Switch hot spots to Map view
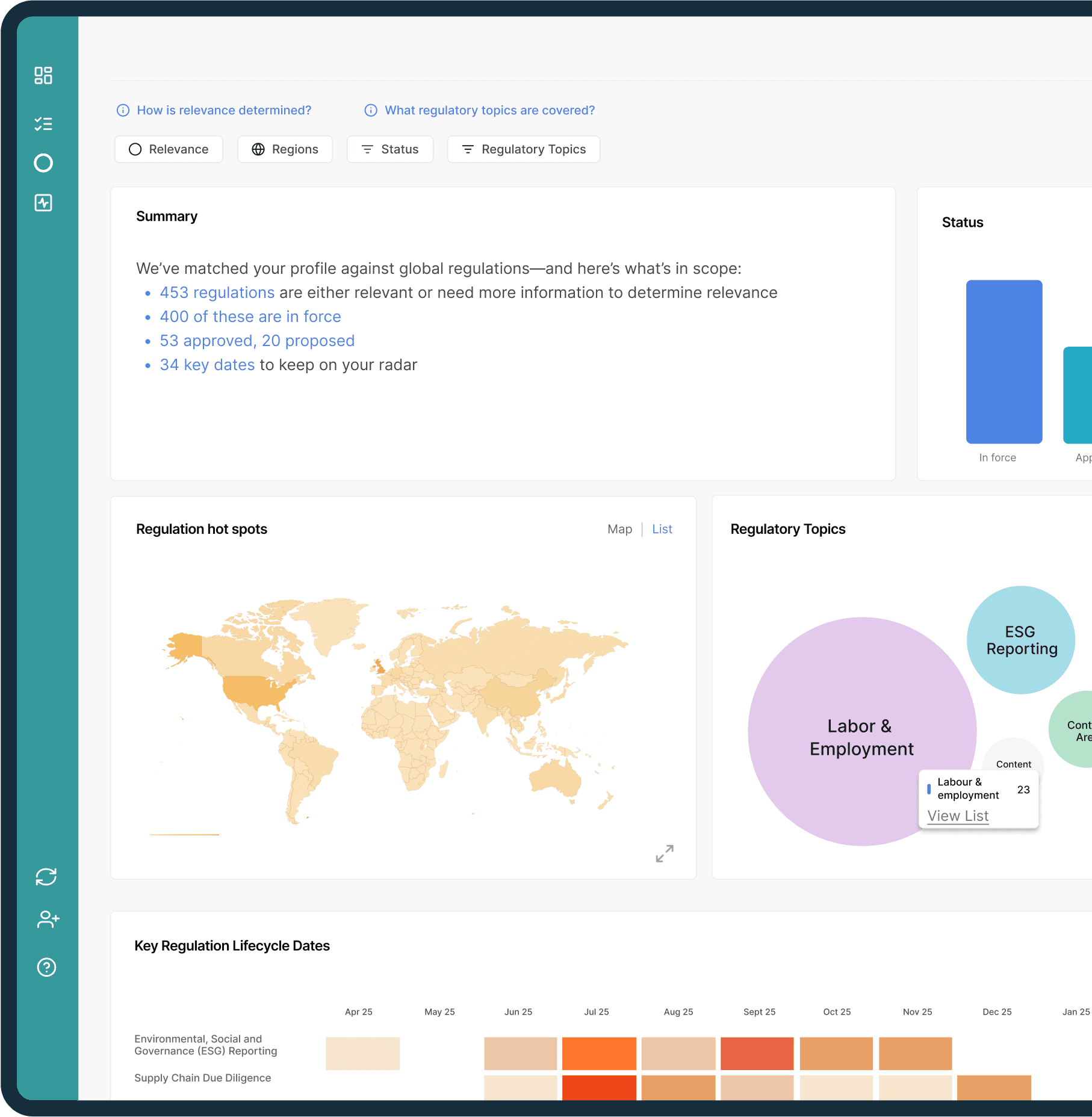1092x1117 pixels. pyautogui.click(x=619, y=529)
